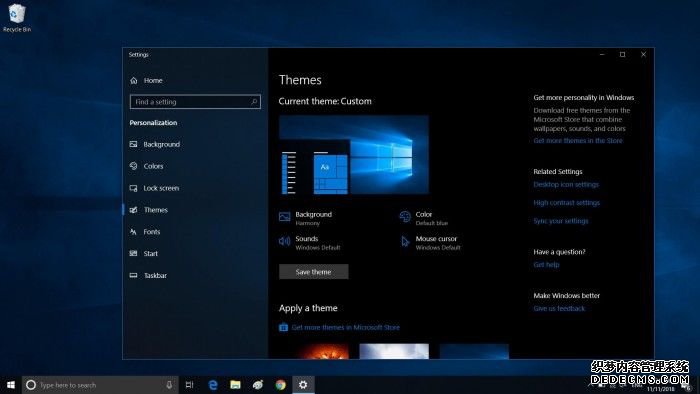Launch Microsoft Edge from taskbar
This screenshot has width=700, height=394.
213,385
